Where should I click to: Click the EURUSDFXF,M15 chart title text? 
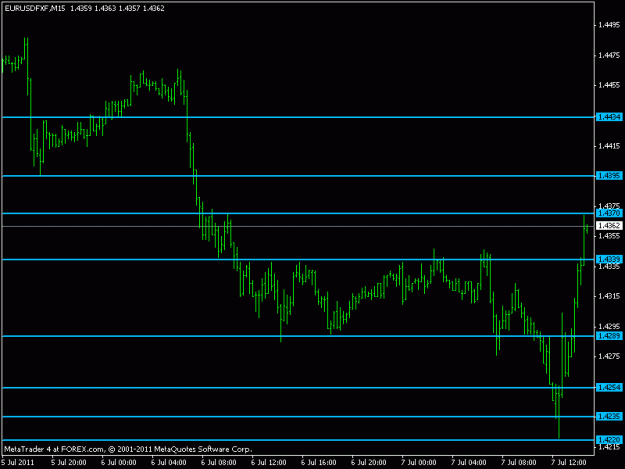coord(35,8)
